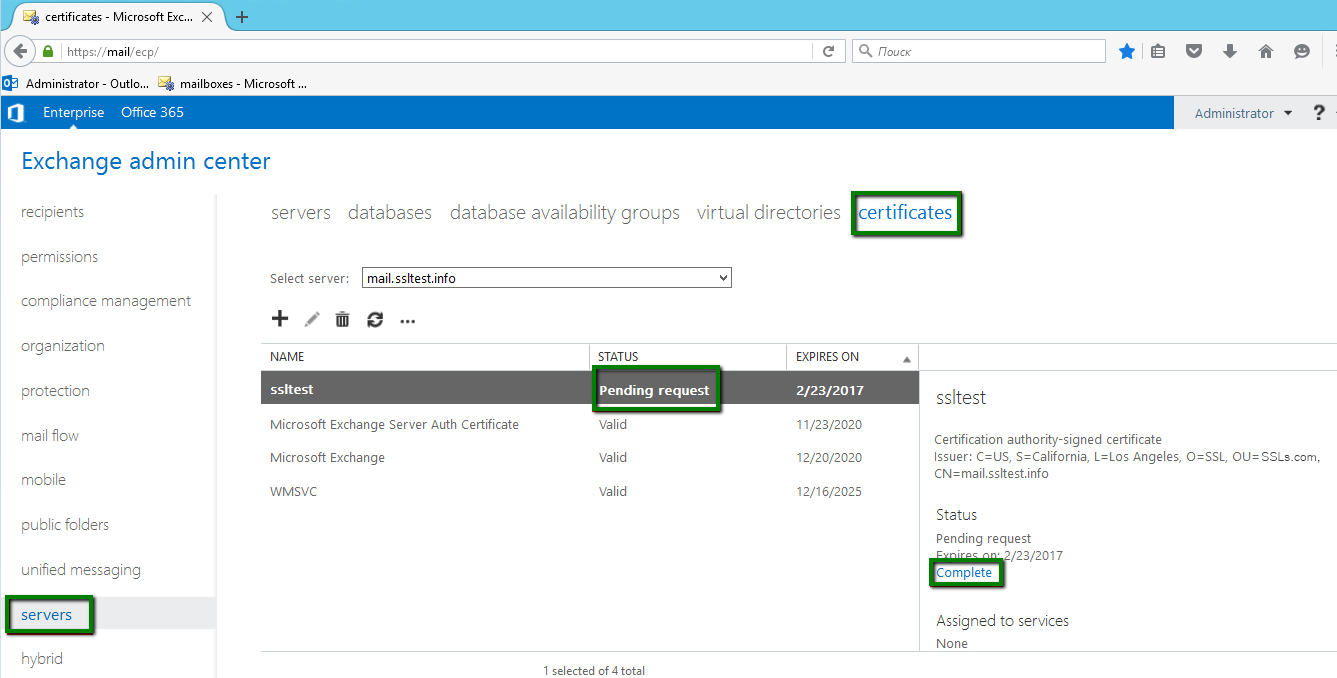Click the green padlock site identity icon
This screenshot has width=1337, height=678.
click(x=48, y=51)
